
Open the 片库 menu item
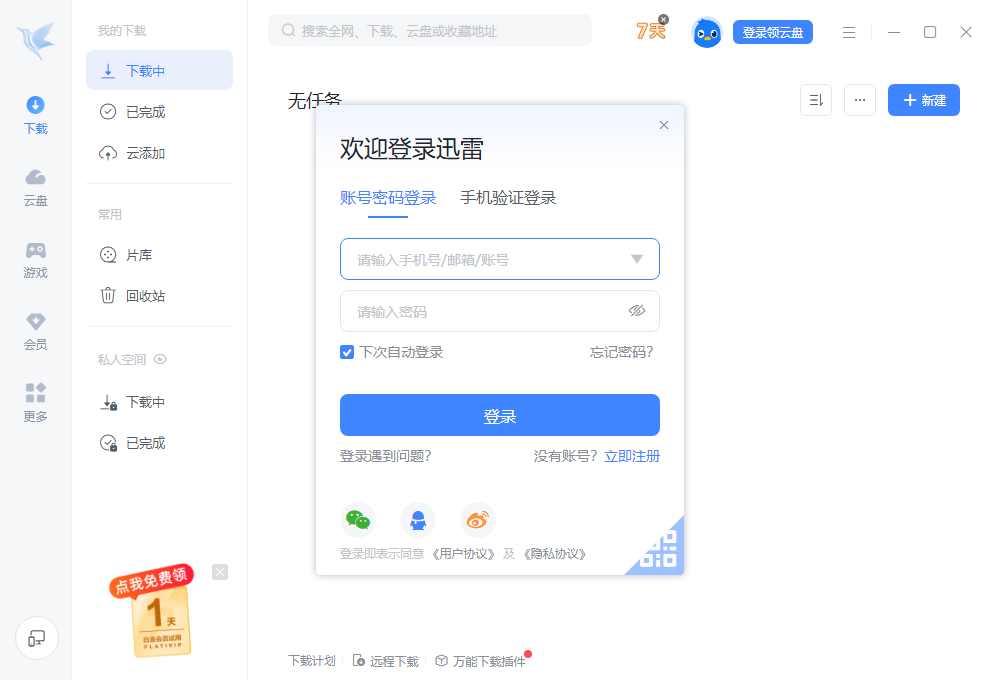click(140, 254)
